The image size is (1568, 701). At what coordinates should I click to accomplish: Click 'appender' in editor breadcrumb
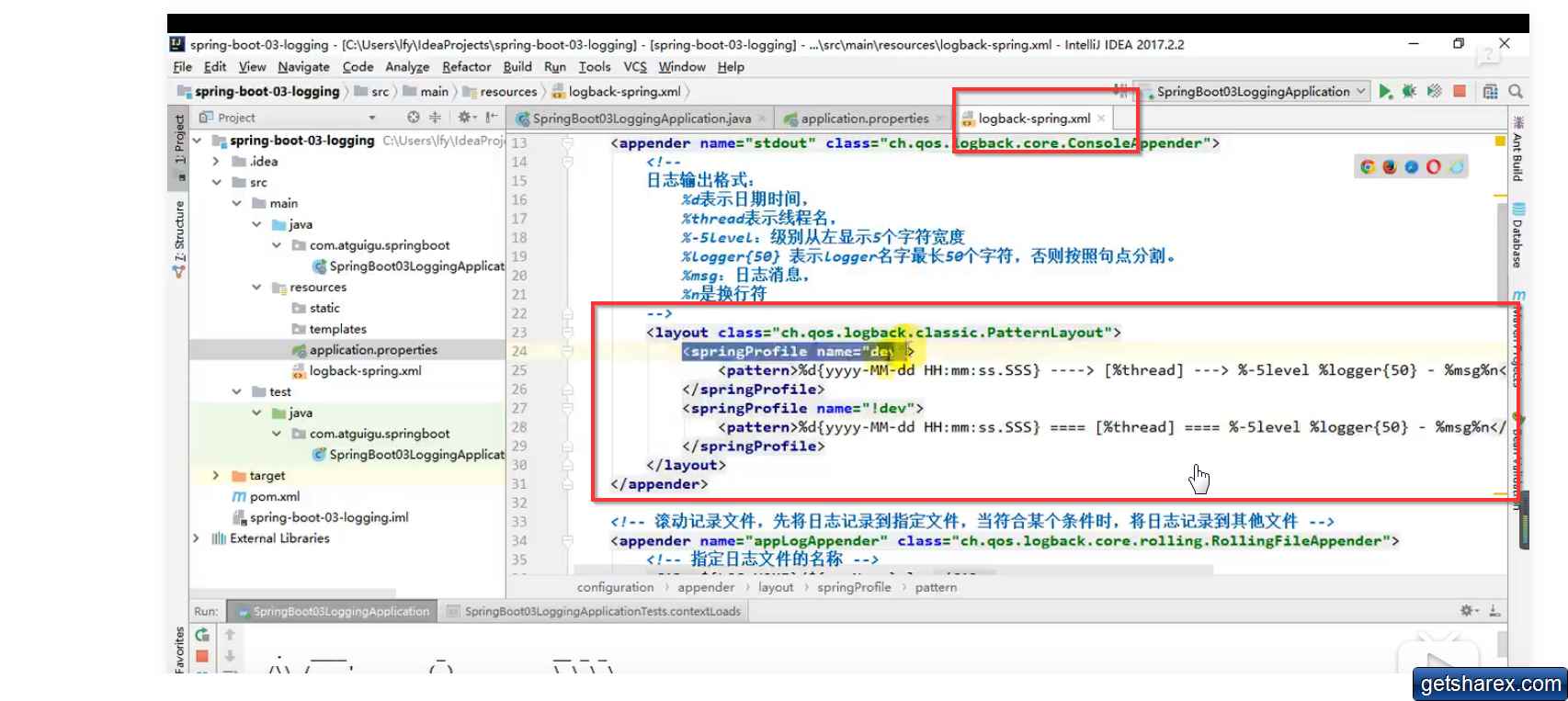click(706, 587)
